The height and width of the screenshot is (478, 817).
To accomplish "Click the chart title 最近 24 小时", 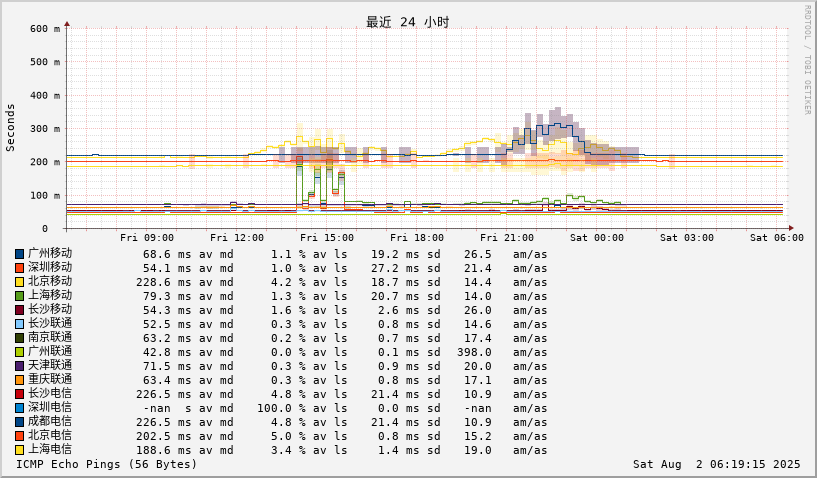I will (407, 22).
